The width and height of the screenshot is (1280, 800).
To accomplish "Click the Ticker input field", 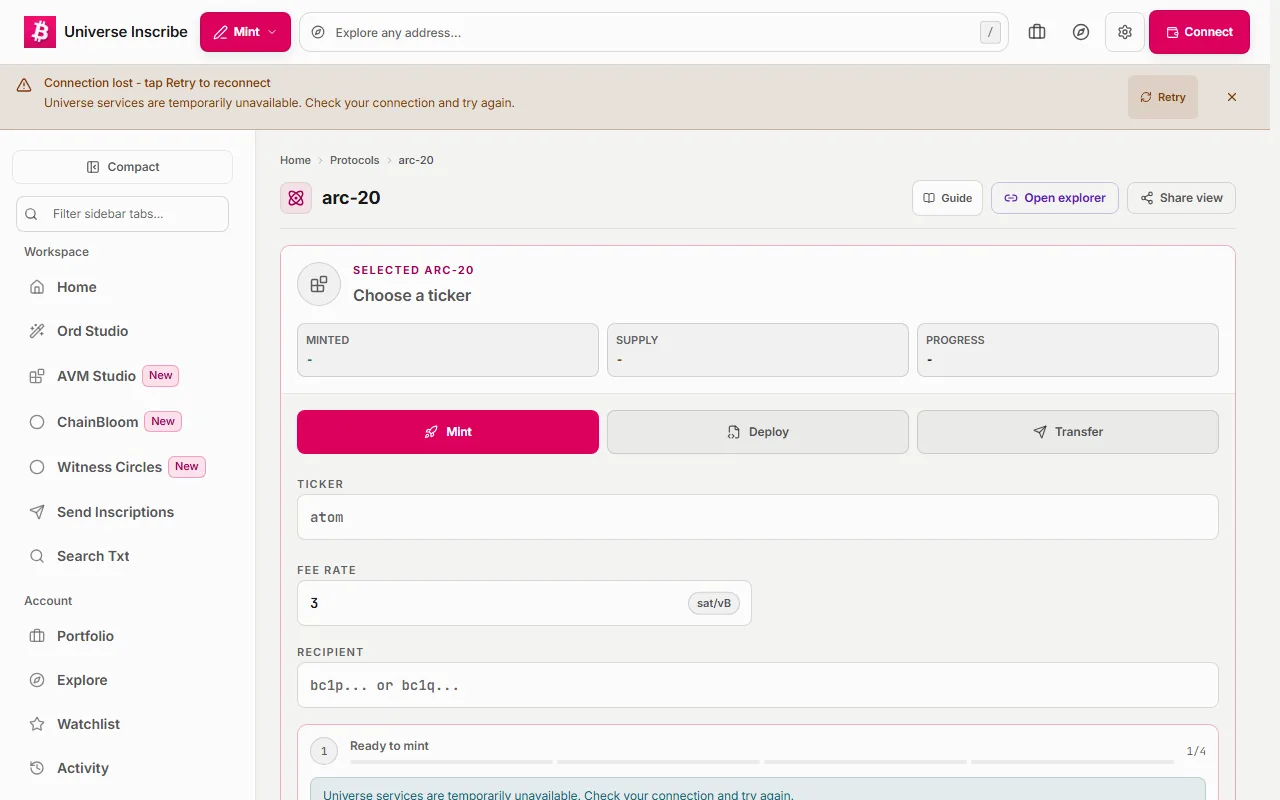I will pos(758,517).
